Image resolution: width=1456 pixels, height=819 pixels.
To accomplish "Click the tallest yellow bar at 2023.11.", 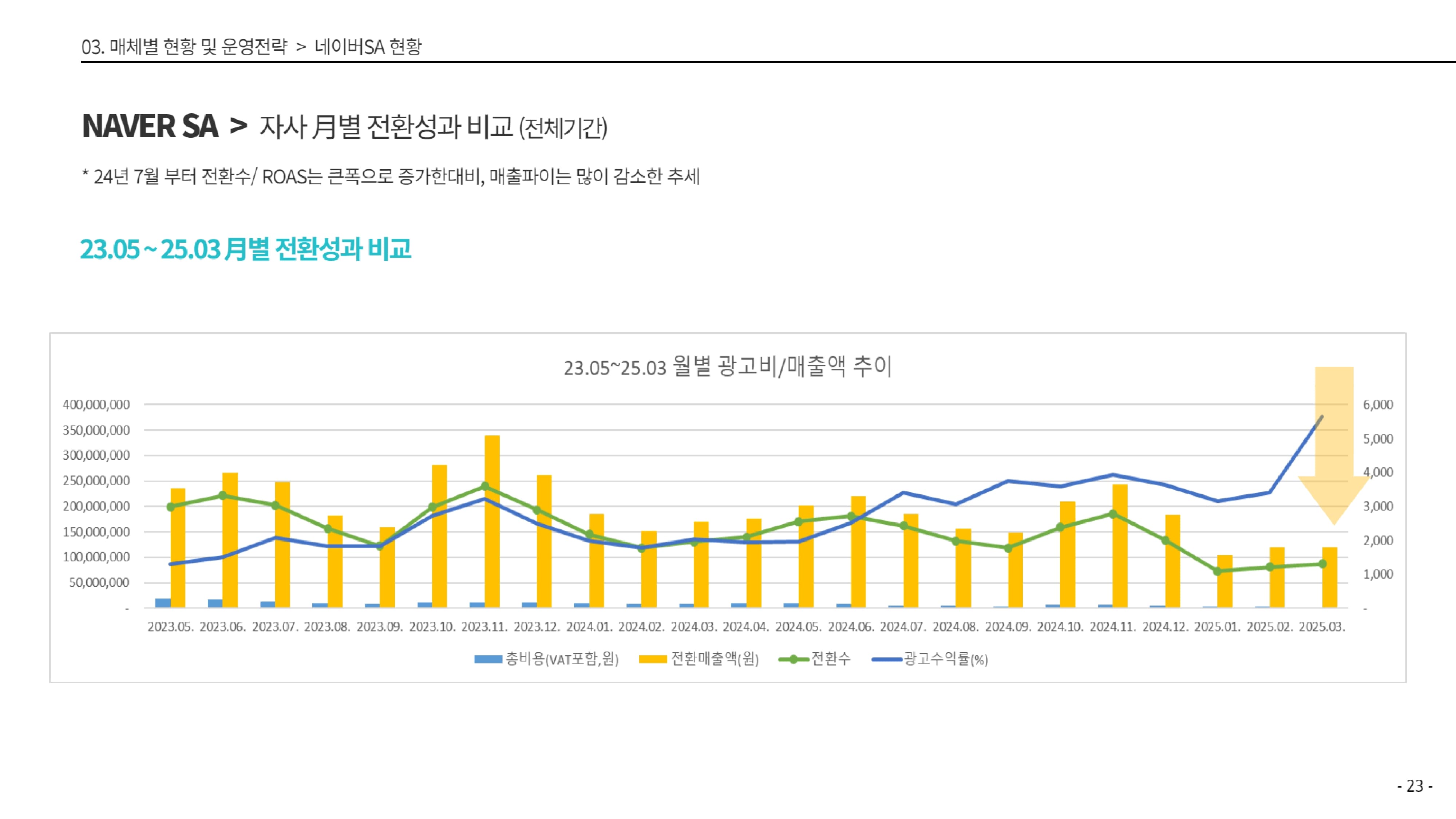I will pos(492,522).
